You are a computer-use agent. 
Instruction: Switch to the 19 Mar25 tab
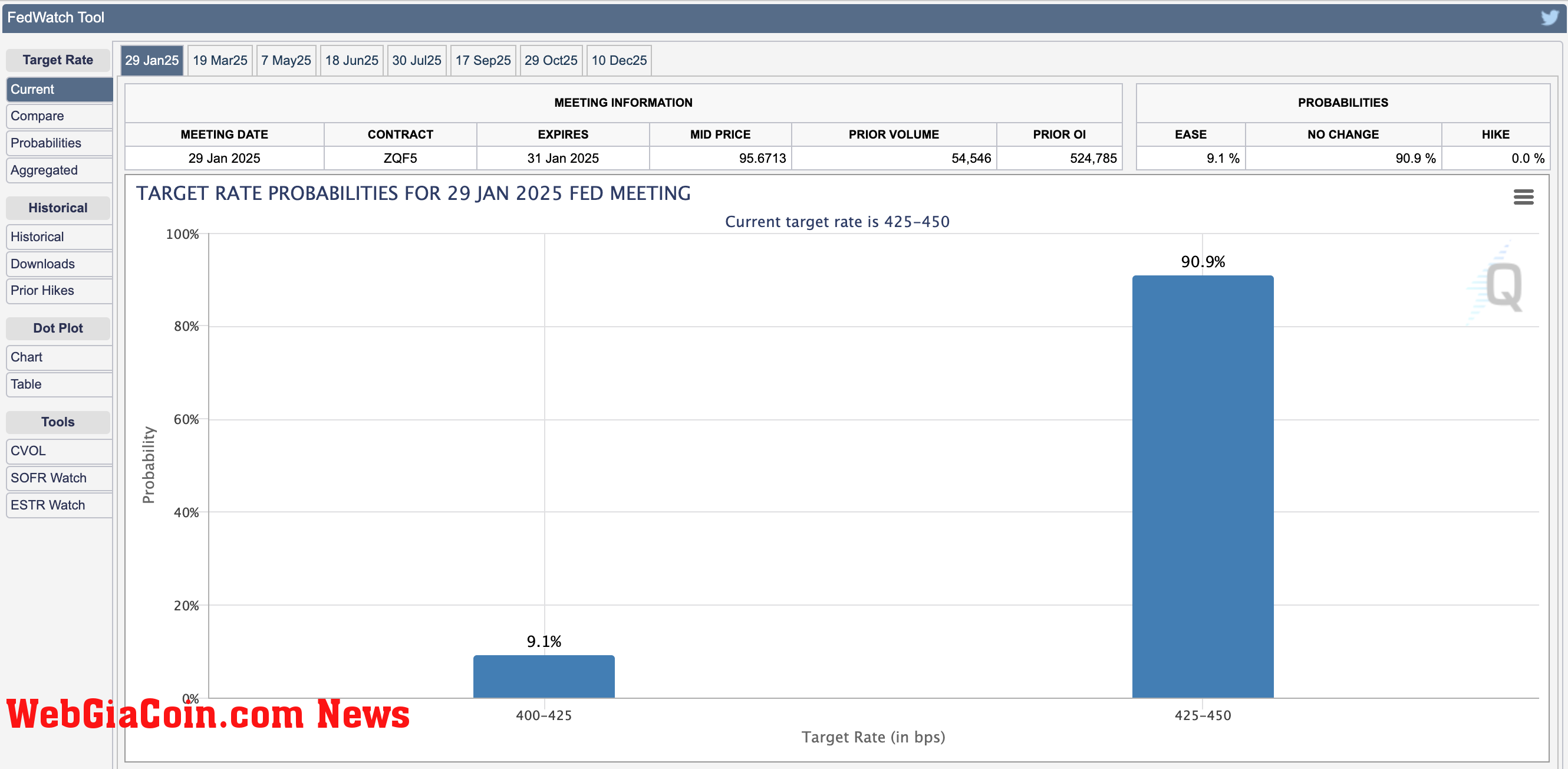(x=220, y=60)
